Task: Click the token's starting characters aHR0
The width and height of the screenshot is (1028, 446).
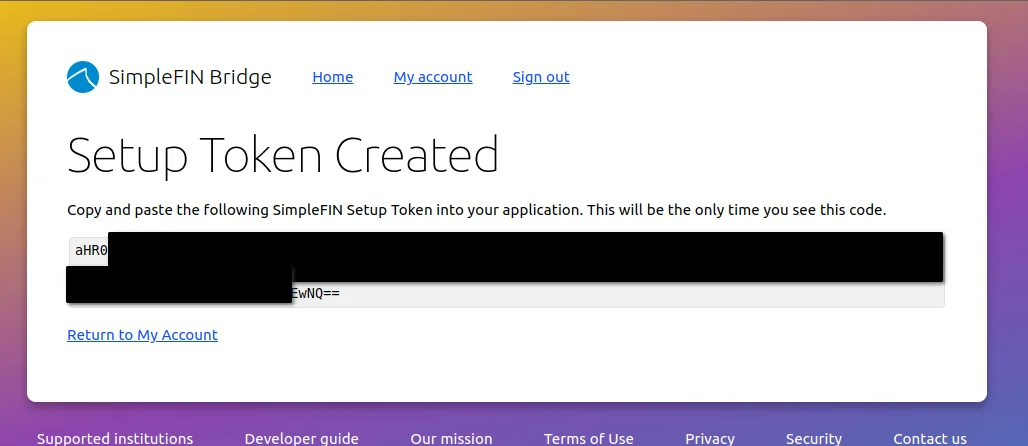Action: point(90,250)
